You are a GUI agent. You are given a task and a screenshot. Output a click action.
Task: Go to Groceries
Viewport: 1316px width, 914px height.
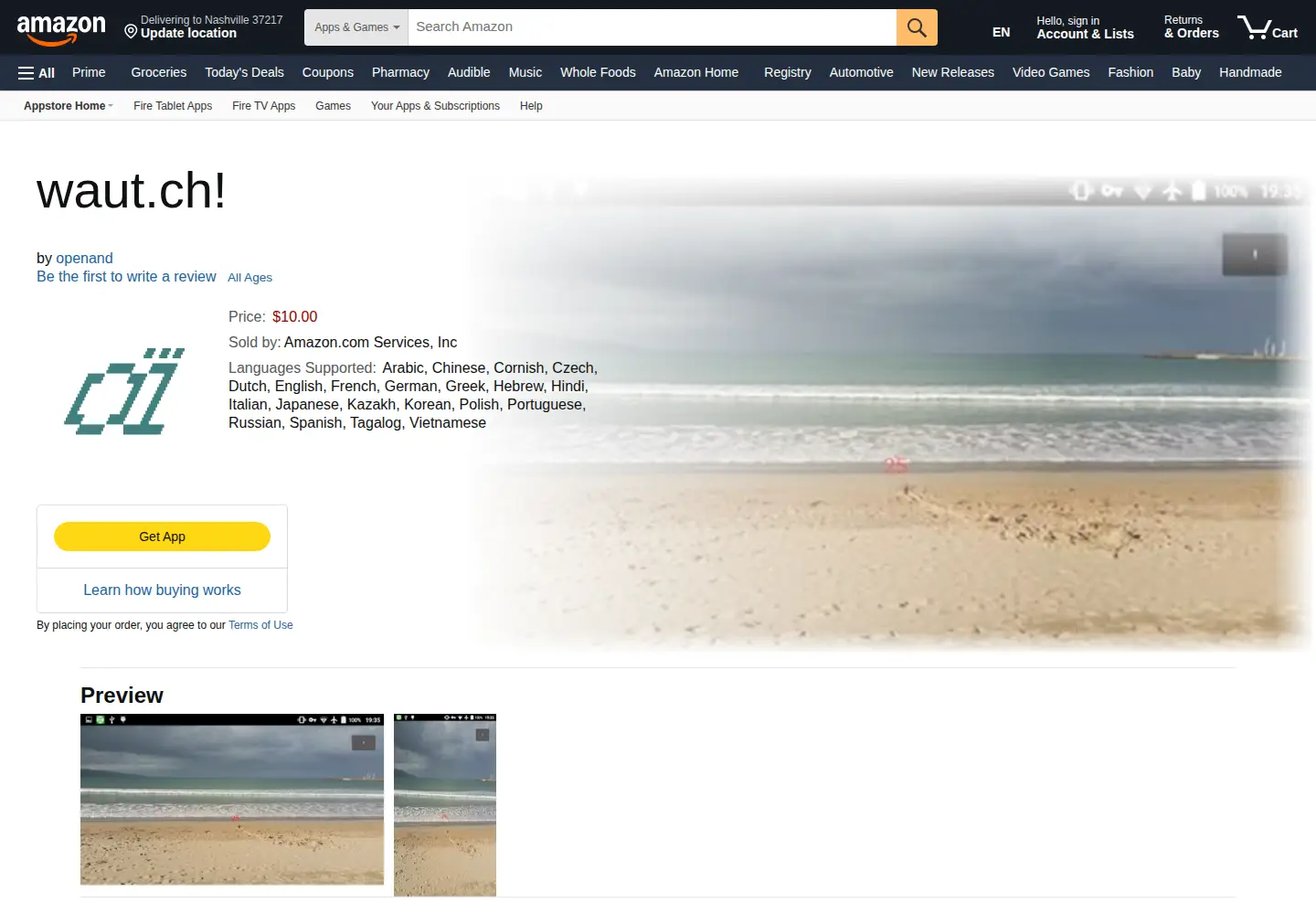point(159,72)
